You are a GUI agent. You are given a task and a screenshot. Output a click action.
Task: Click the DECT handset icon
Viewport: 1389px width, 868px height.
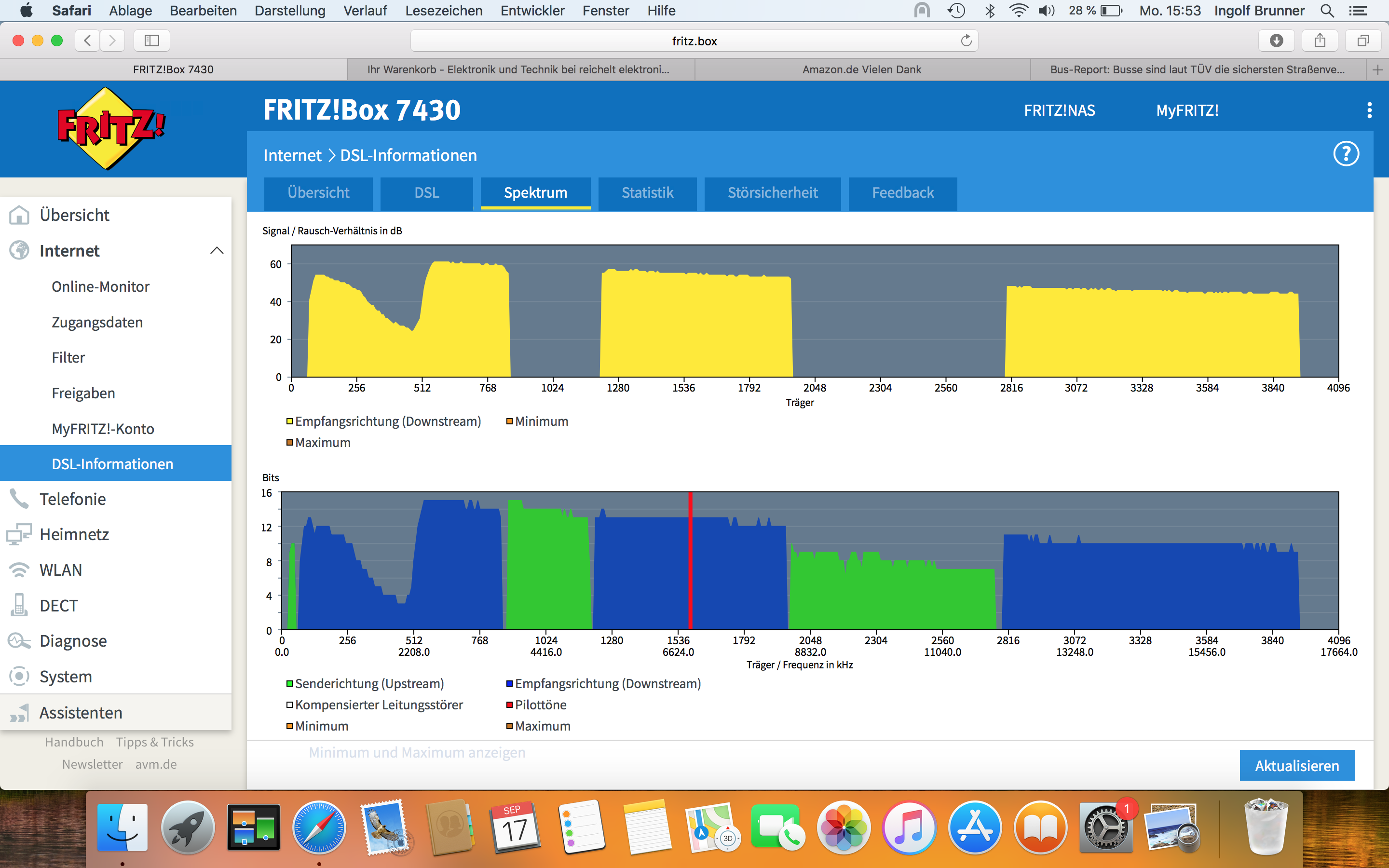click(x=19, y=605)
